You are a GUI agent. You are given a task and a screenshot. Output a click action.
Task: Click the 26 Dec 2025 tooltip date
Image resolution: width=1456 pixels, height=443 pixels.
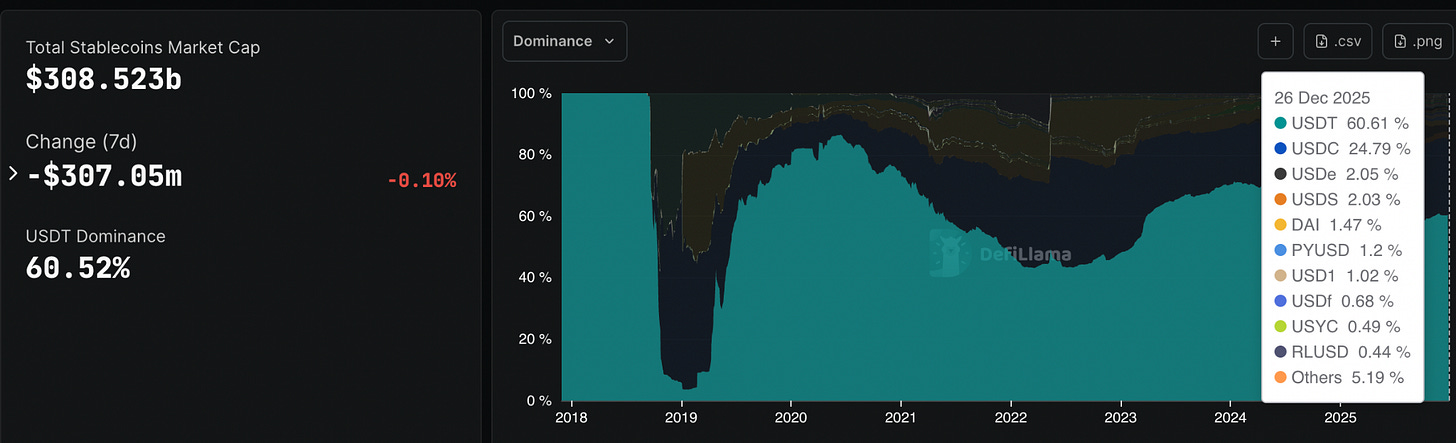[1322, 99]
